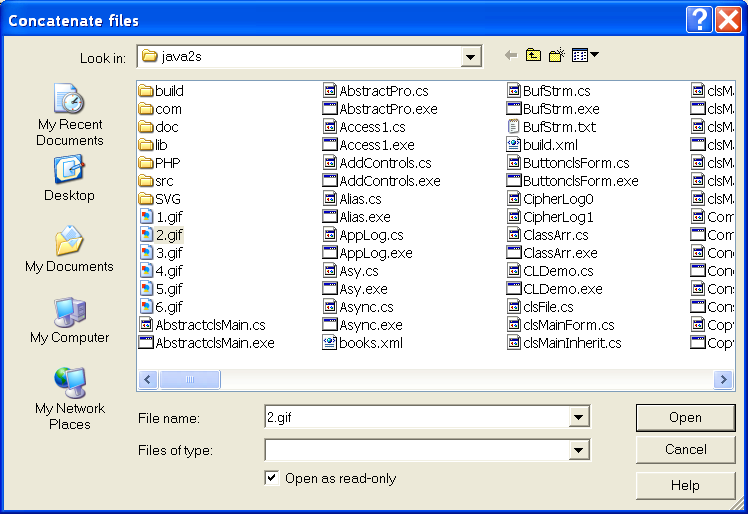The width and height of the screenshot is (748, 514).
Task: Select the file name Access1.cs
Action: [x=372, y=127]
